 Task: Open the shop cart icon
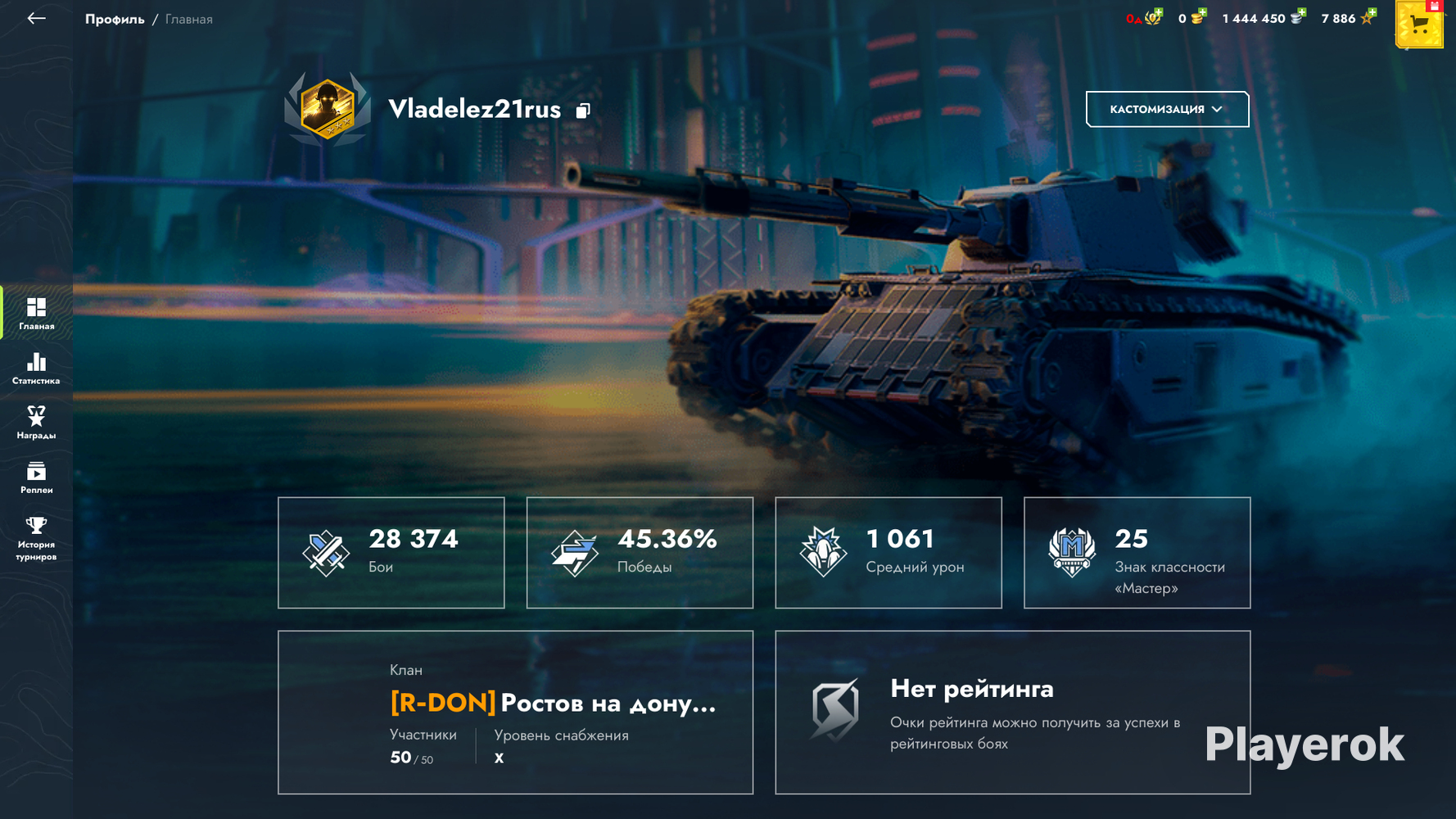tap(1419, 25)
